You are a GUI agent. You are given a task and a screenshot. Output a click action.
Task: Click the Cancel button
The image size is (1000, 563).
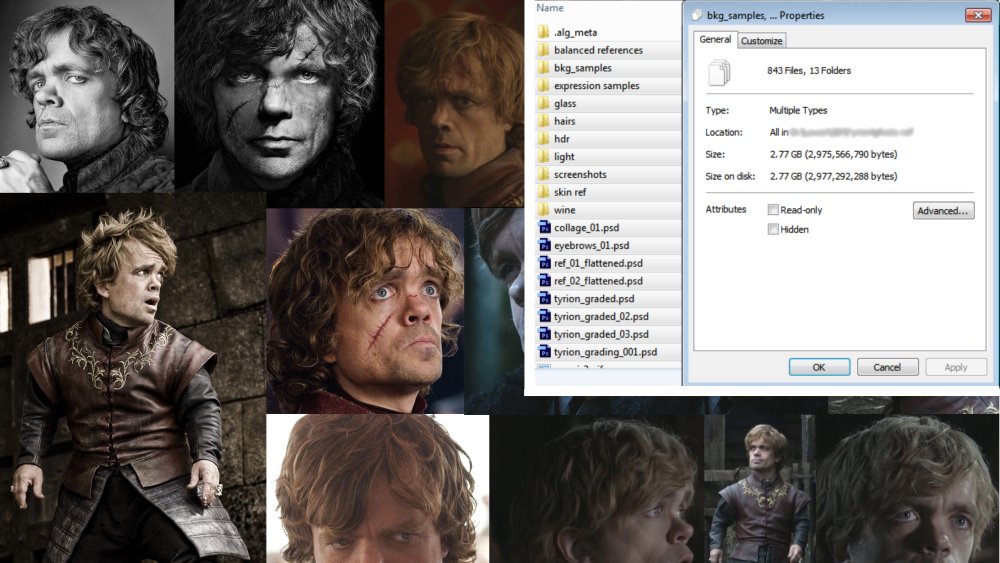click(x=887, y=367)
